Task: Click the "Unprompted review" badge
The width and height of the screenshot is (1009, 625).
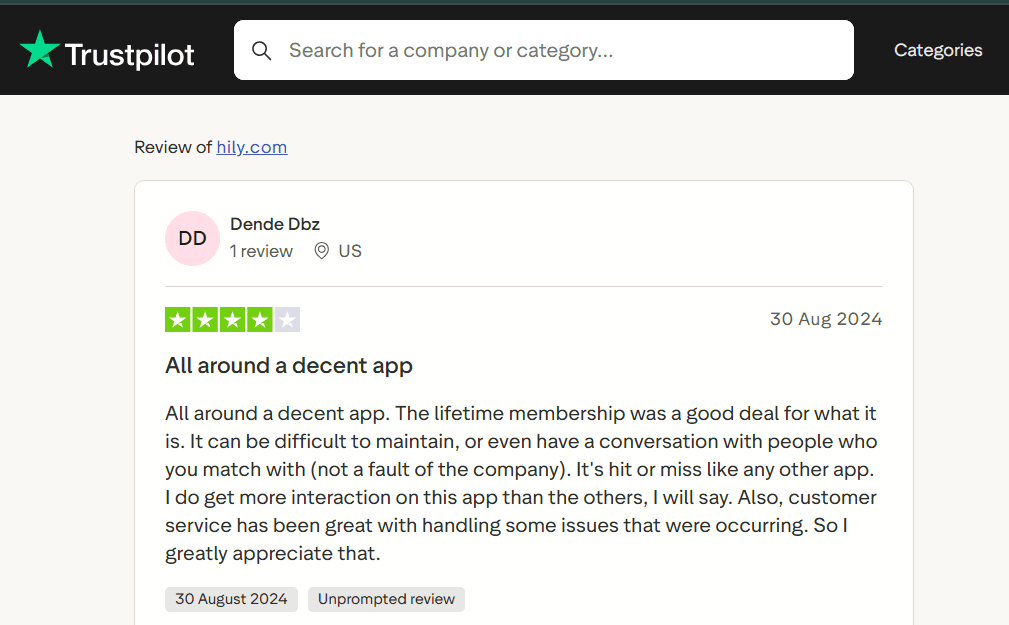Action: (x=386, y=599)
